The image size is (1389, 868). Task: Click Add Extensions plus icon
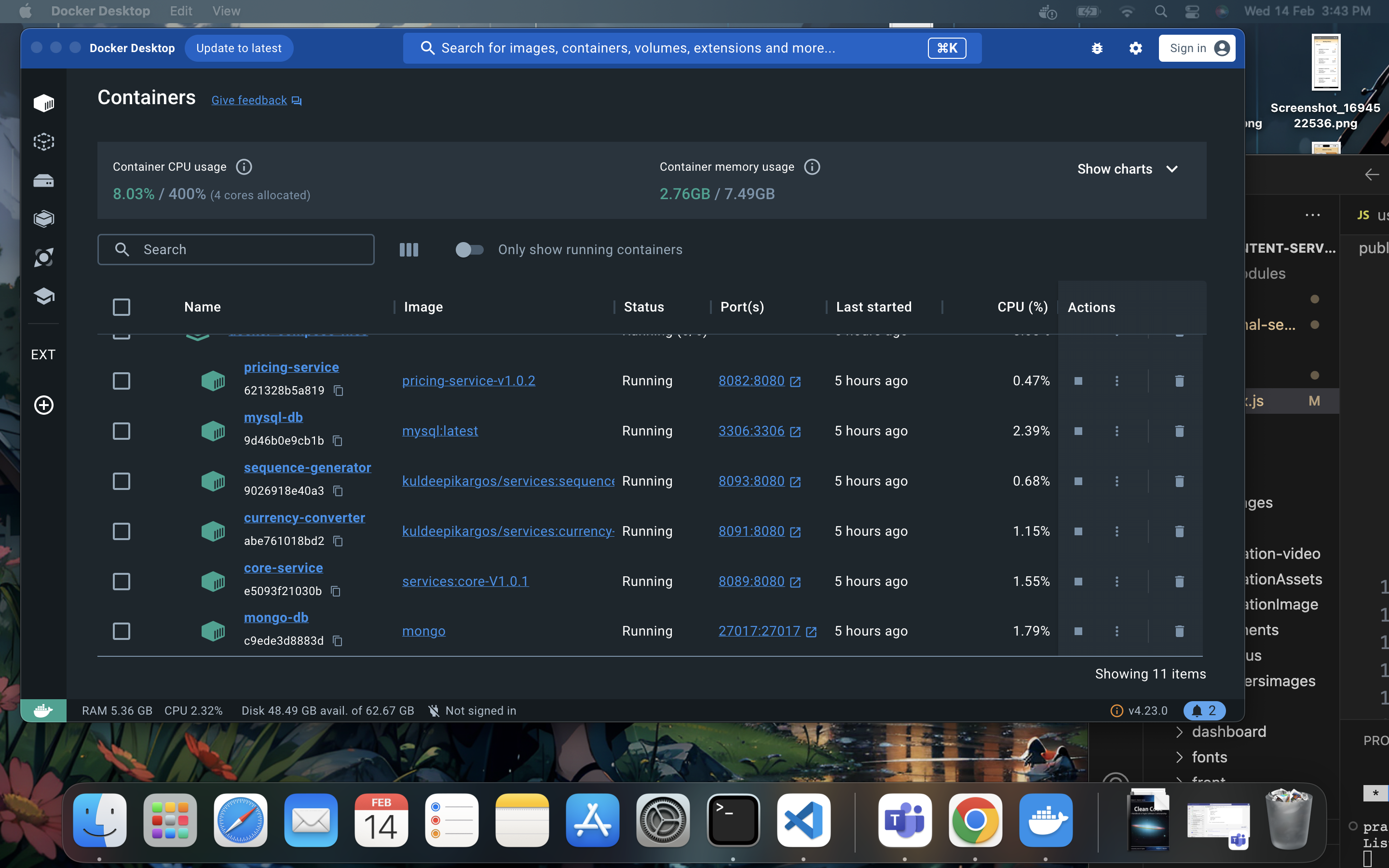pyautogui.click(x=43, y=405)
